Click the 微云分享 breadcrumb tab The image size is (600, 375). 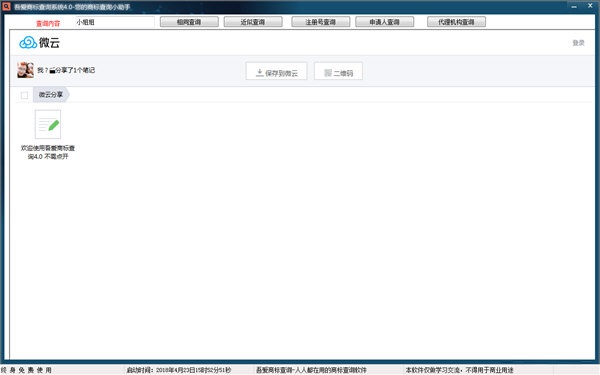(x=51, y=95)
